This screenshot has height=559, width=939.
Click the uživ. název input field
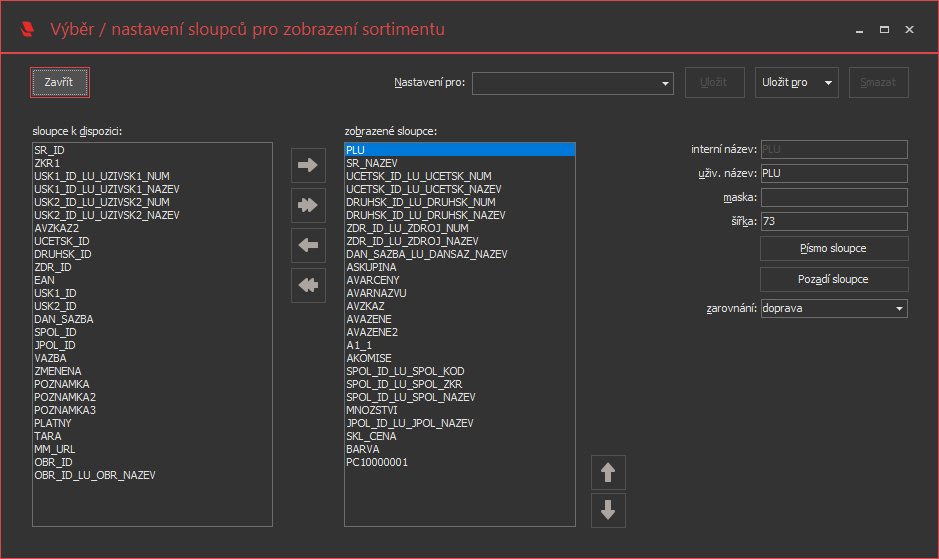point(834,173)
